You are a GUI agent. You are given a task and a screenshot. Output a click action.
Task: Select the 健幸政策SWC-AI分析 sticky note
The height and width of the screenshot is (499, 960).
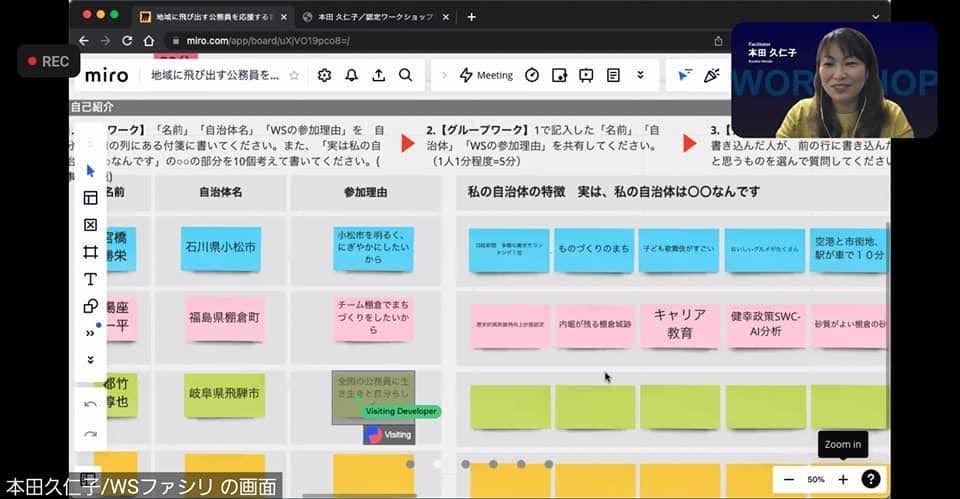[765, 325]
